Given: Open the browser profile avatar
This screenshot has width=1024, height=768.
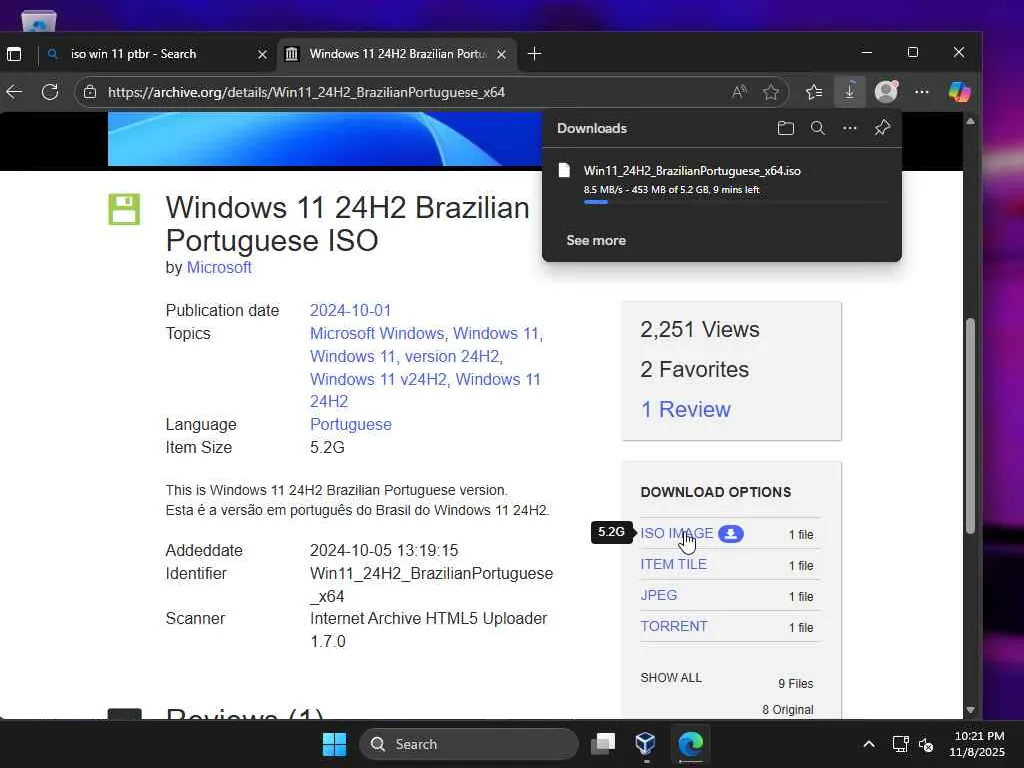Looking at the screenshot, I should click(x=886, y=91).
